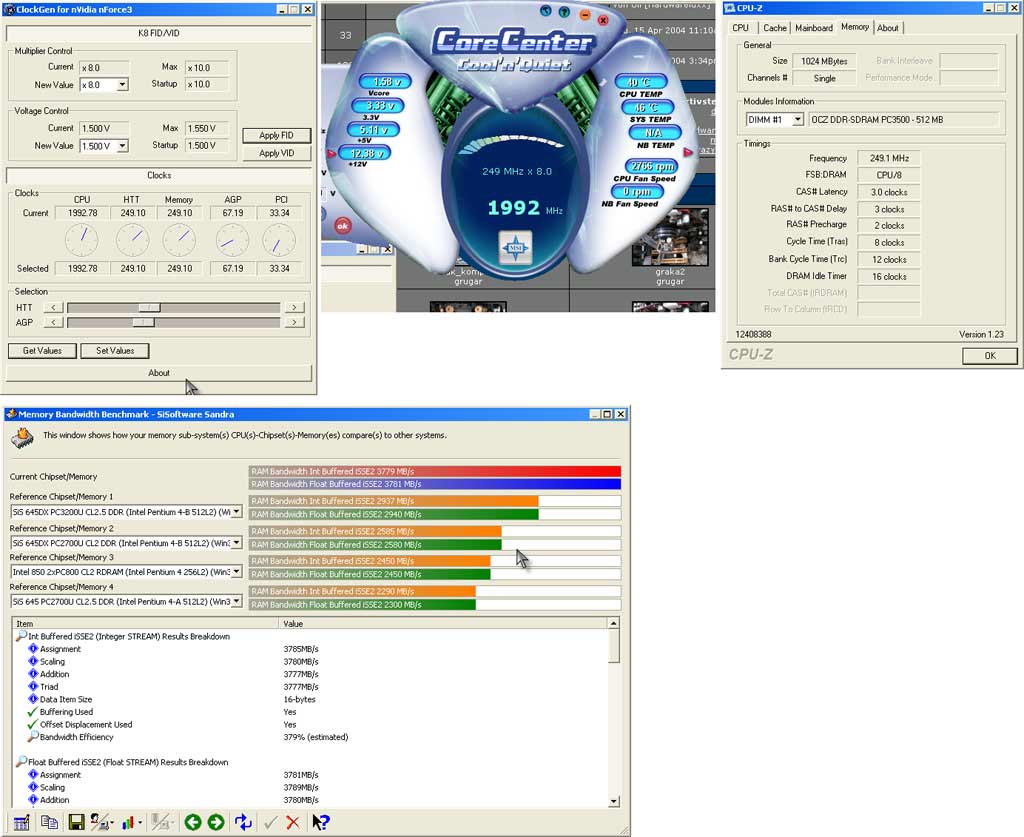1024x837 pixels.
Task: Click the K8 FID/VID section header
Action: [x=159, y=33]
